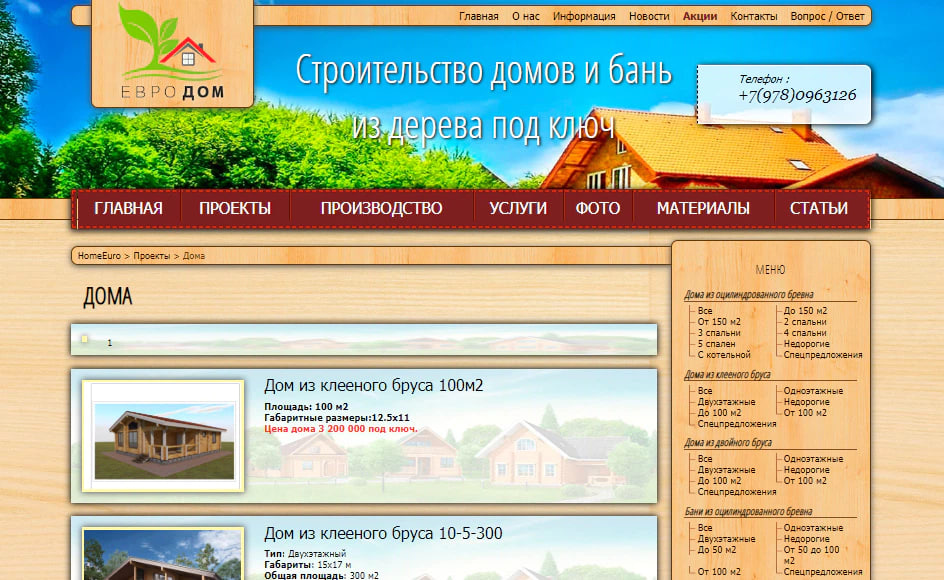Open title Дом из клееного бруса 100м2
Image resolution: width=944 pixels, height=580 pixels.
[x=373, y=385]
